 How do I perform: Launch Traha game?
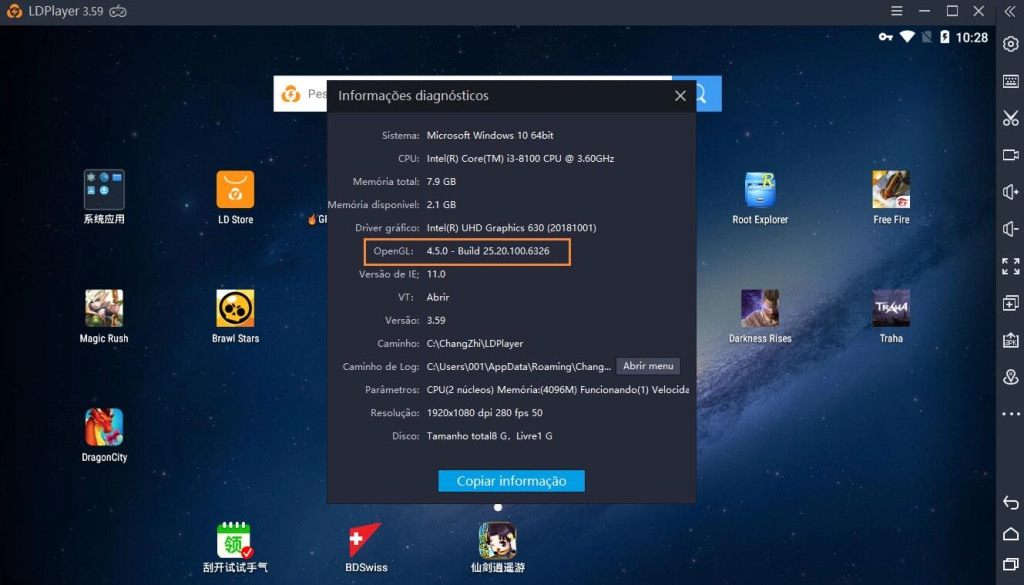tap(891, 317)
